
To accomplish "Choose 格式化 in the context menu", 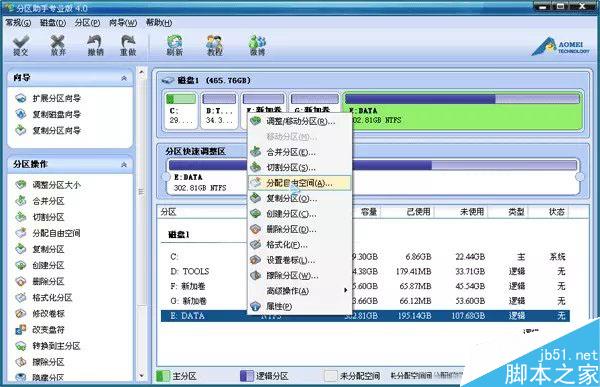I will [299, 245].
